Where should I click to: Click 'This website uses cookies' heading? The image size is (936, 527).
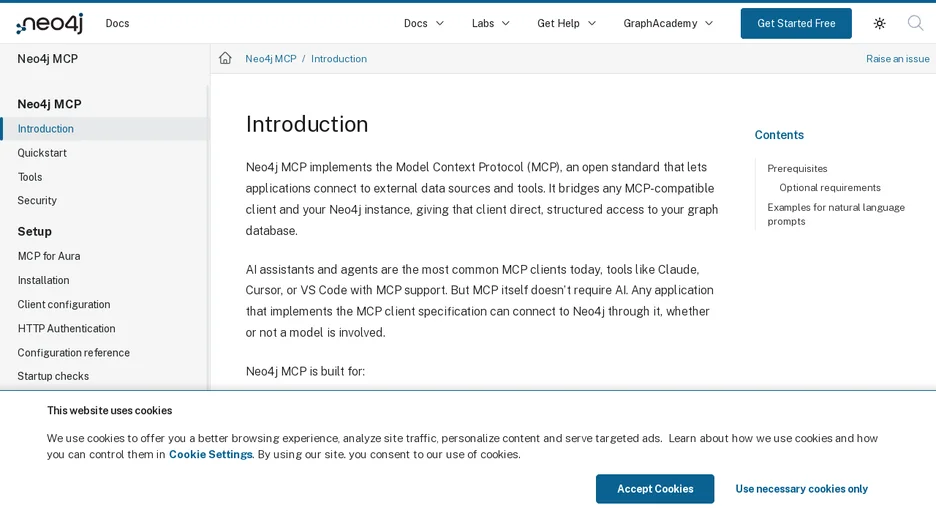click(x=109, y=411)
